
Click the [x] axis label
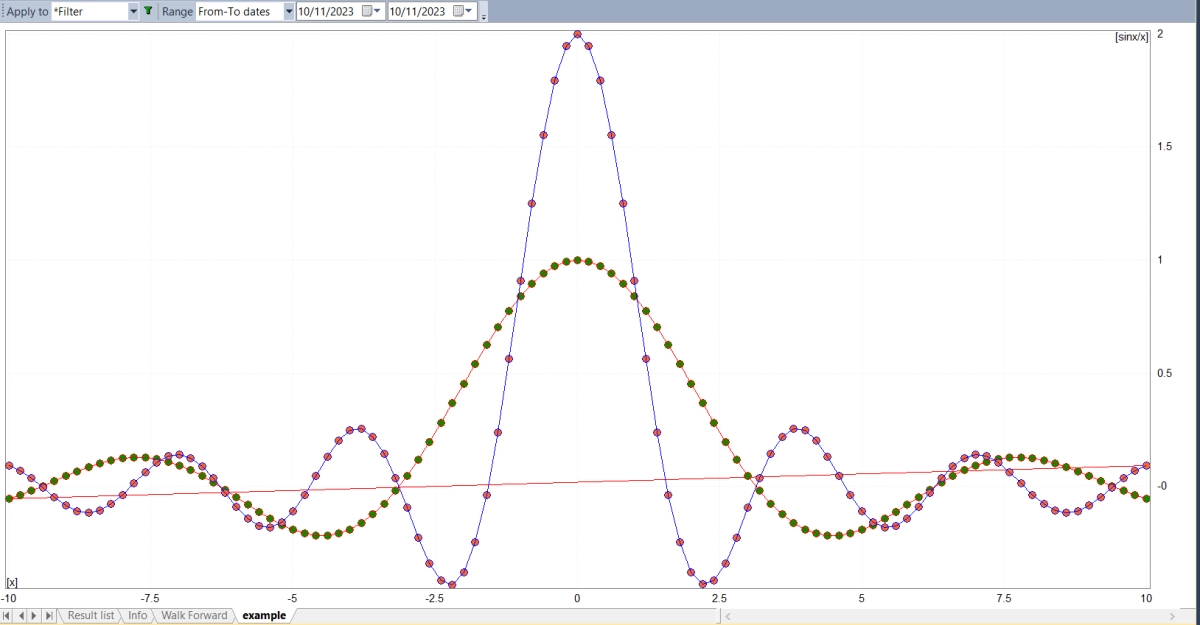point(12,582)
